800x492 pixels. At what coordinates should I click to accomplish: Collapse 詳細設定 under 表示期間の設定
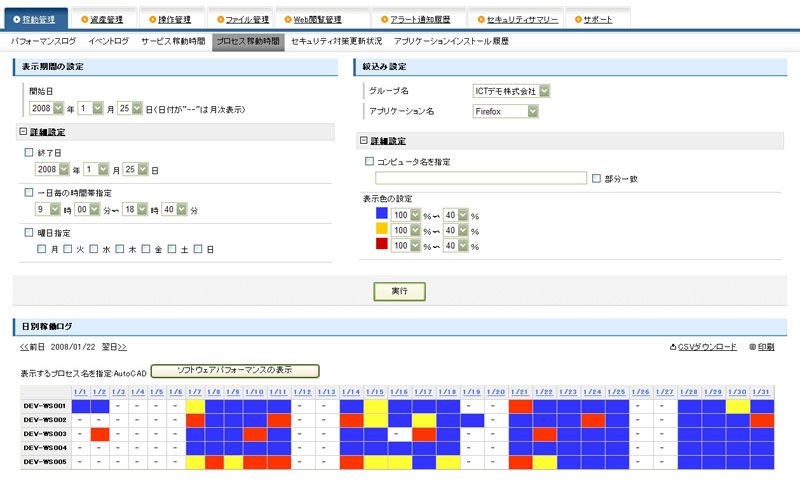tap(23, 132)
